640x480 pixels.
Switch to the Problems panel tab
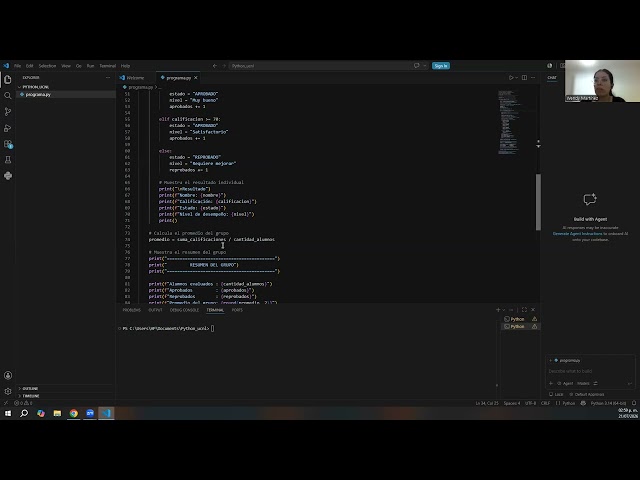pos(131,310)
